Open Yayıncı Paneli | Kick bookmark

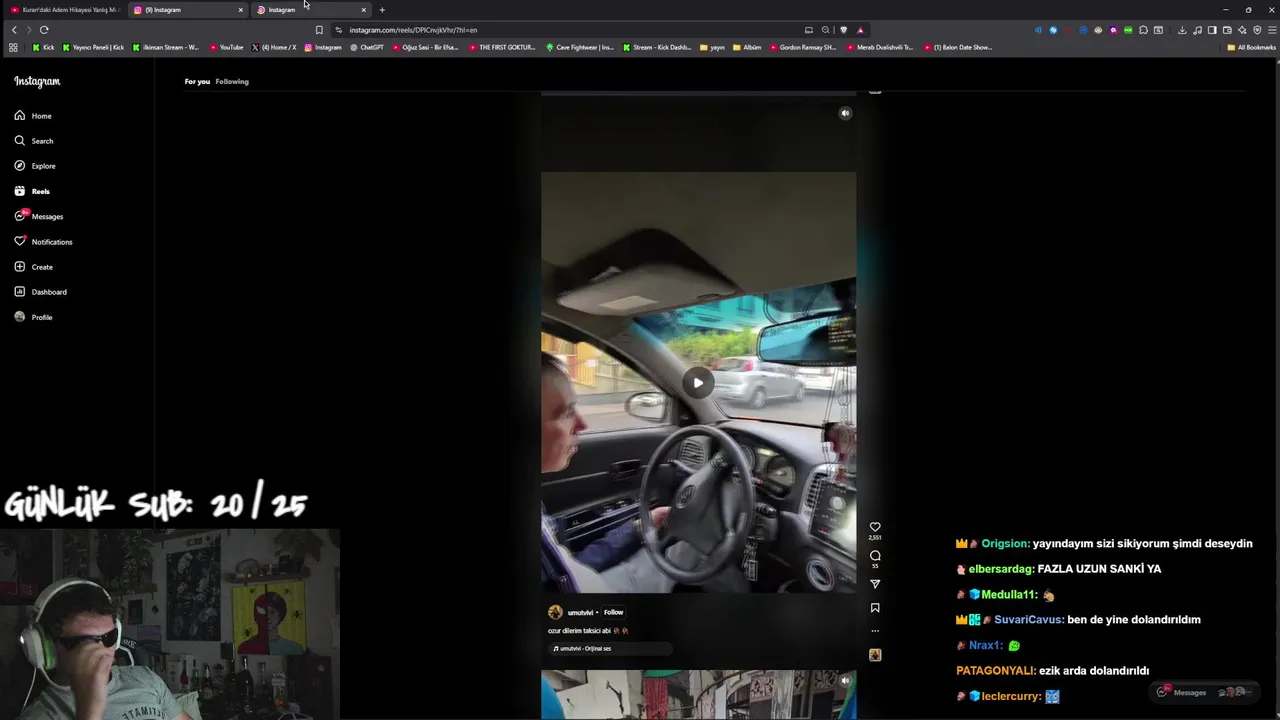(93, 47)
